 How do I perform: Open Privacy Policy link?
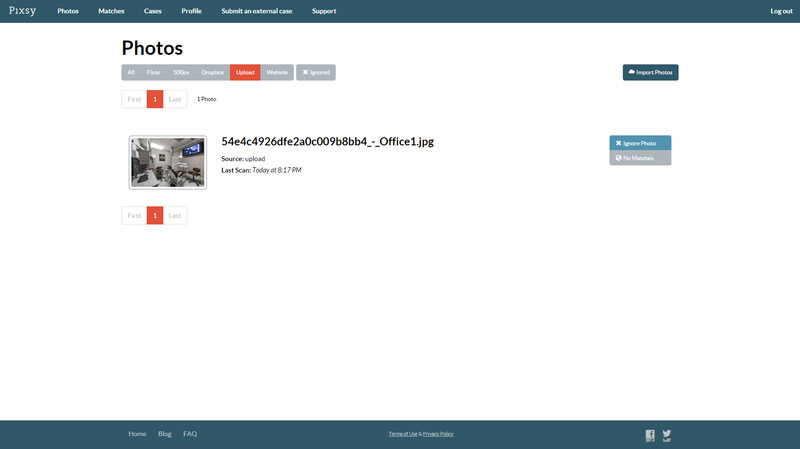coord(438,434)
